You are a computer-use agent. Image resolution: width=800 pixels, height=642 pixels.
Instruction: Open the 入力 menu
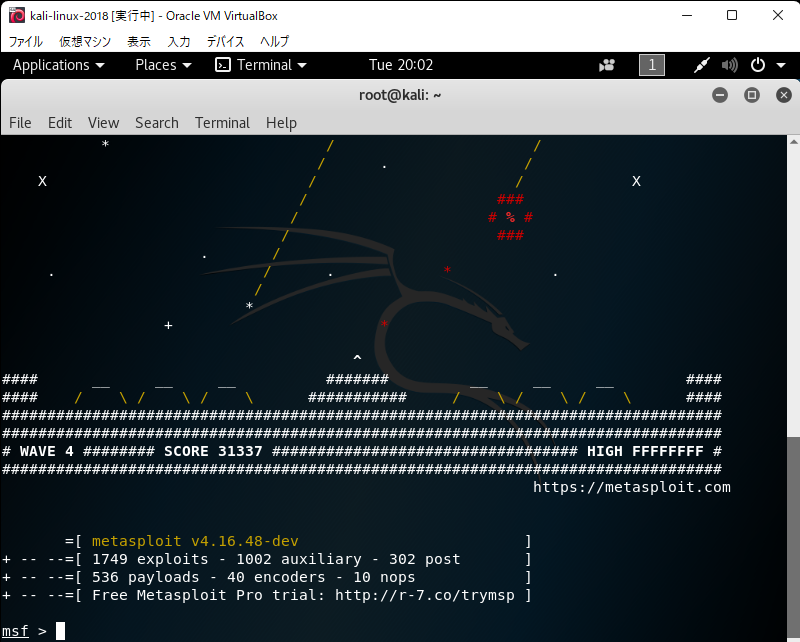pos(179,41)
